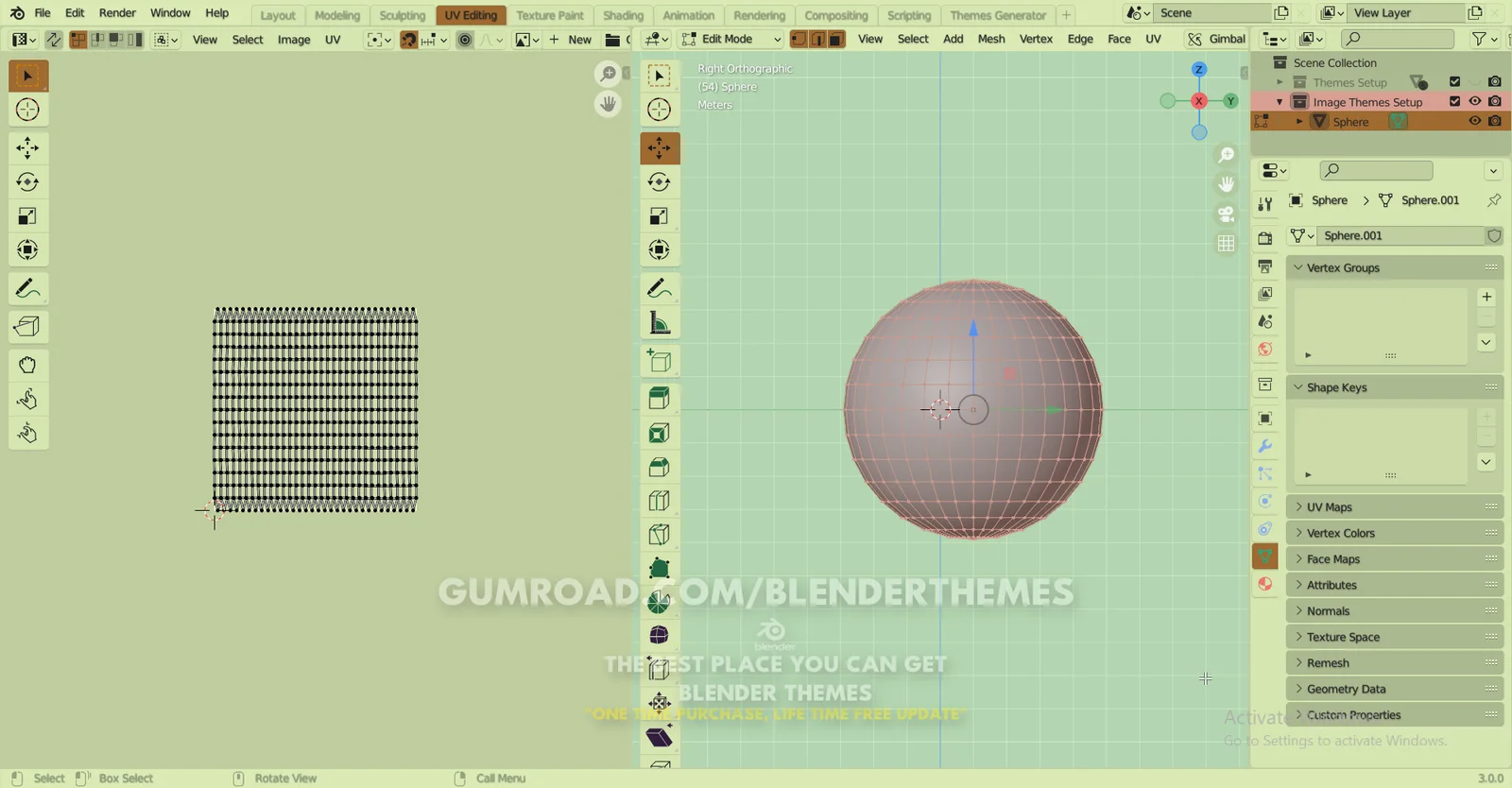This screenshot has width=1512, height=788.
Task: Select the Add Cube tool
Action: (x=660, y=361)
